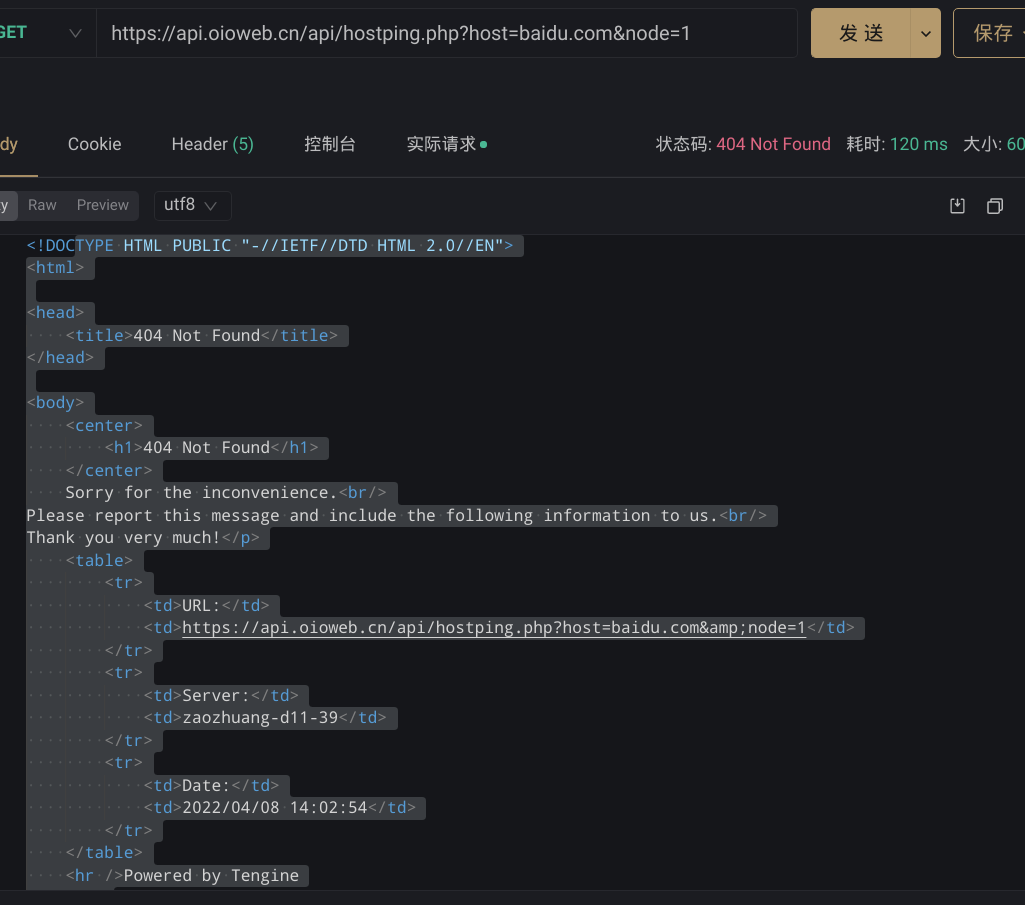The image size is (1025, 905).
Task: Open the utf8 encoding dropdown
Action: (x=192, y=205)
